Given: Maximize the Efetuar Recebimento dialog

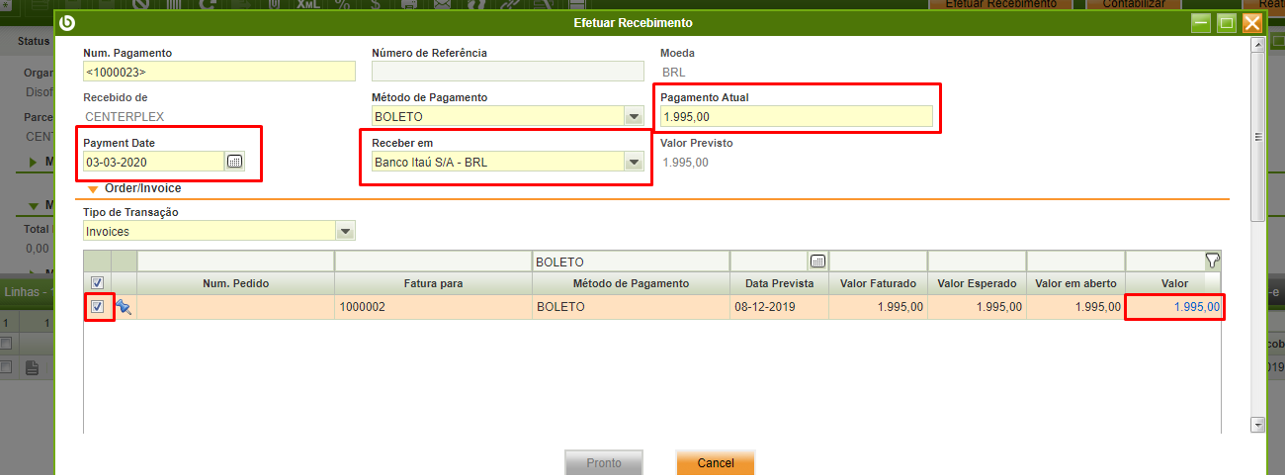Looking at the screenshot, I should click(x=1226, y=23).
